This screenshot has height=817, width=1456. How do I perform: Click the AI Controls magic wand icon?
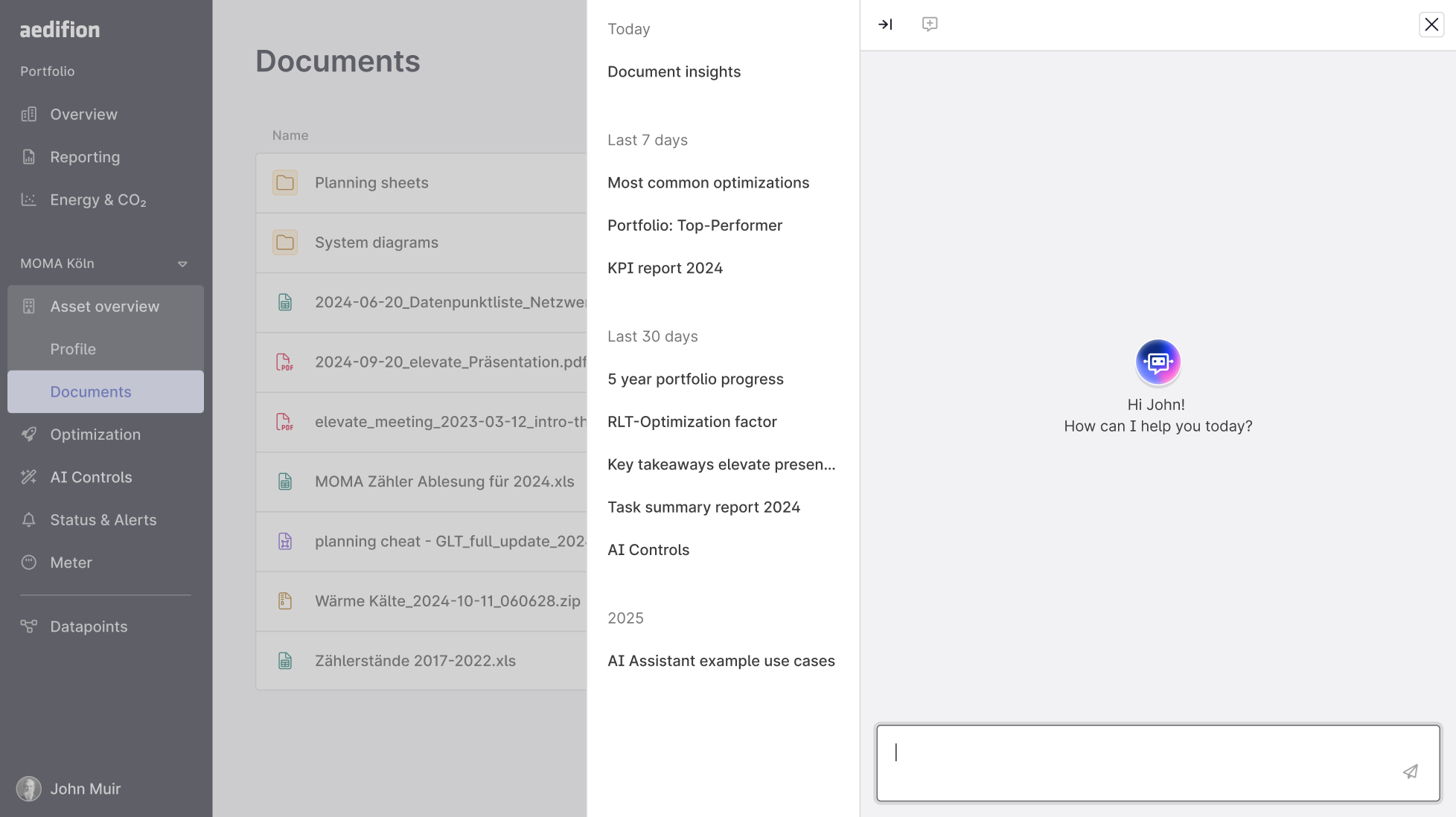point(29,477)
